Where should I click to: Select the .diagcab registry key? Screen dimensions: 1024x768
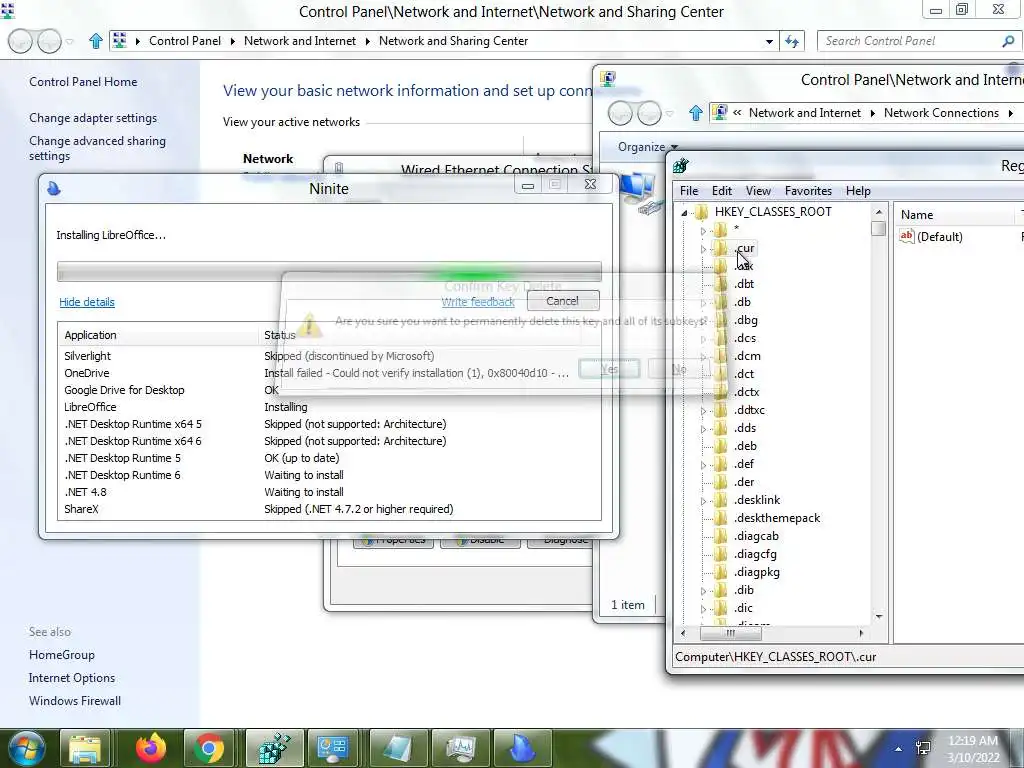pyautogui.click(x=756, y=536)
